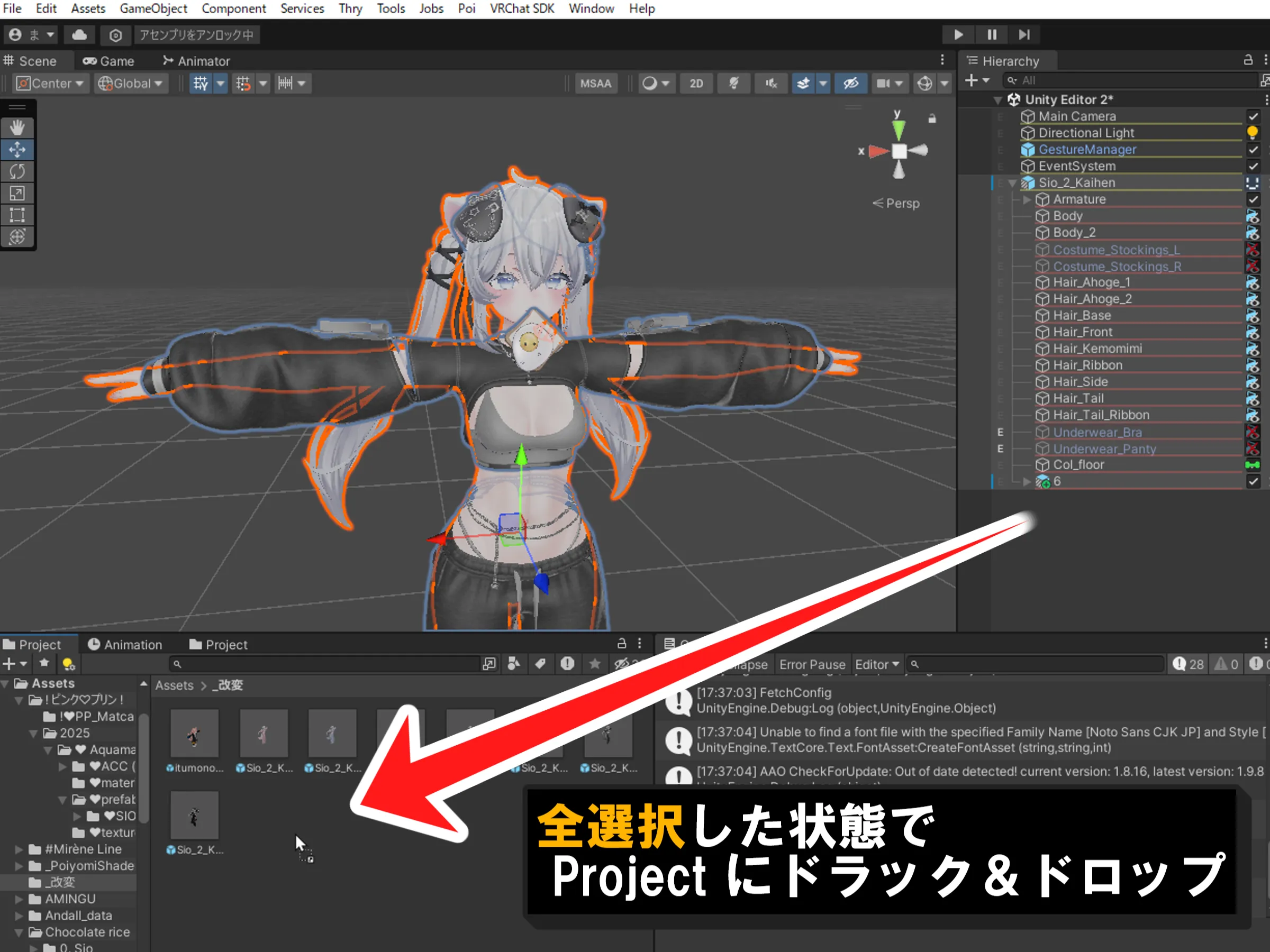
Task: Open the Poi menu
Action: point(466,8)
